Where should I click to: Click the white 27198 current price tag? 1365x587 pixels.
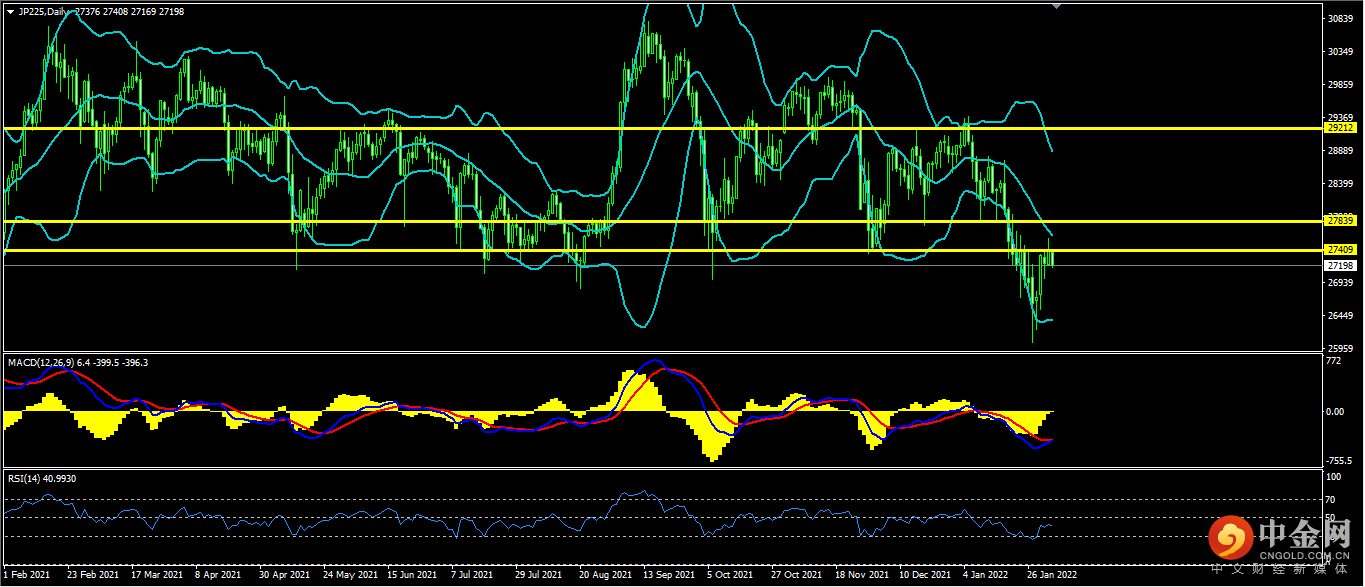1339,266
